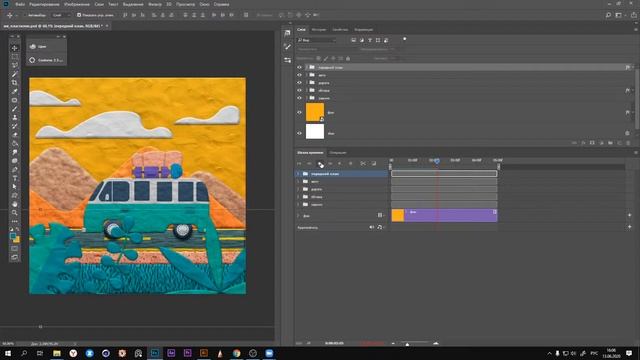The width and height of the screenshot is (640, 360).
Task: Open the 'Фильтр' menu
Action: click(x=155, y=4)
